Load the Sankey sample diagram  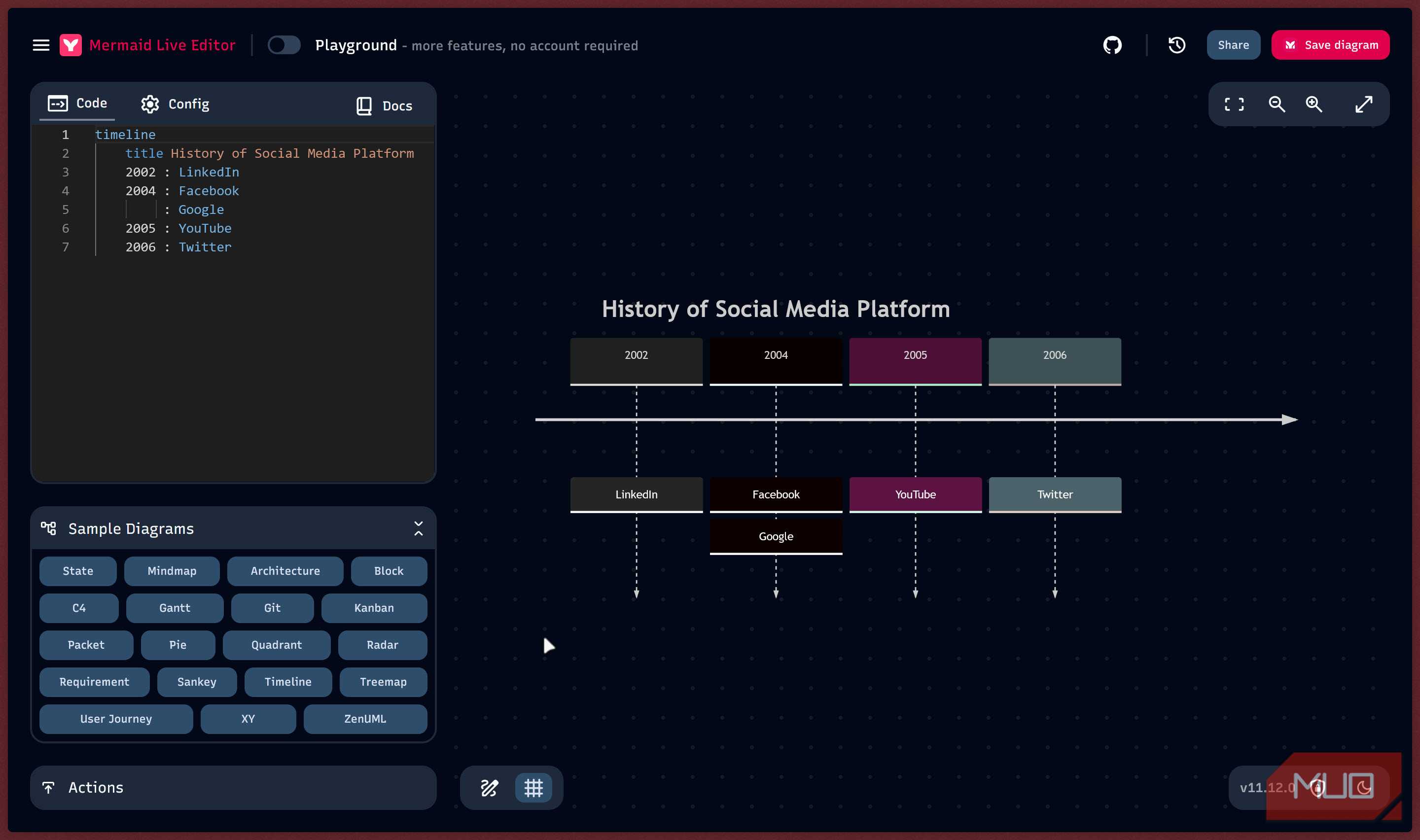tap(197, 682)
